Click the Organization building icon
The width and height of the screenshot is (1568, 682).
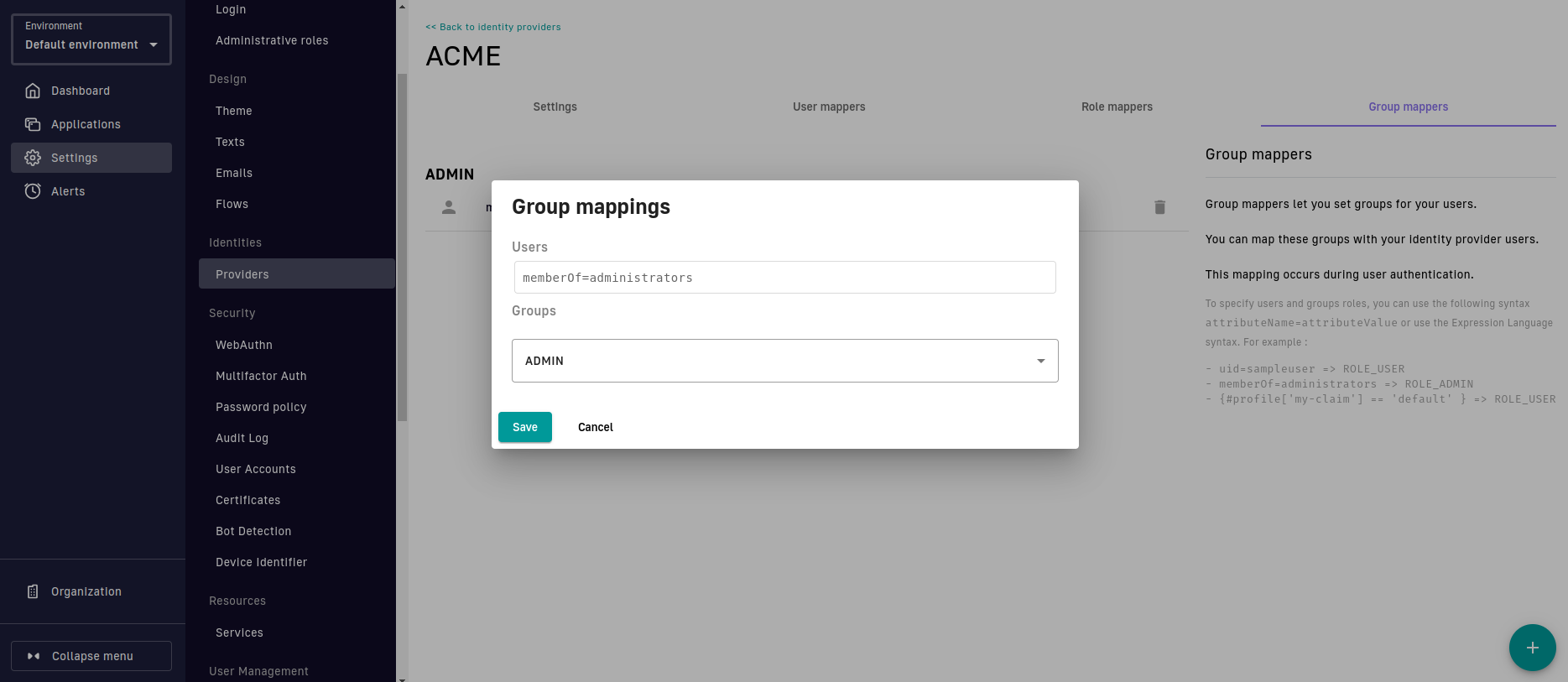(33, 591)
